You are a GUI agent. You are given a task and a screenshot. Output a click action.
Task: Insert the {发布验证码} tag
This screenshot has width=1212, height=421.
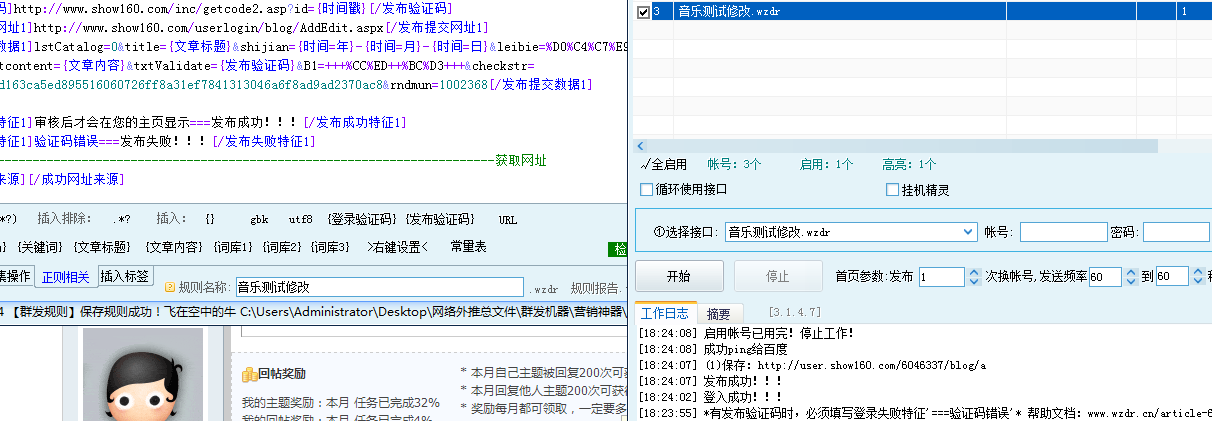(440, 219)
